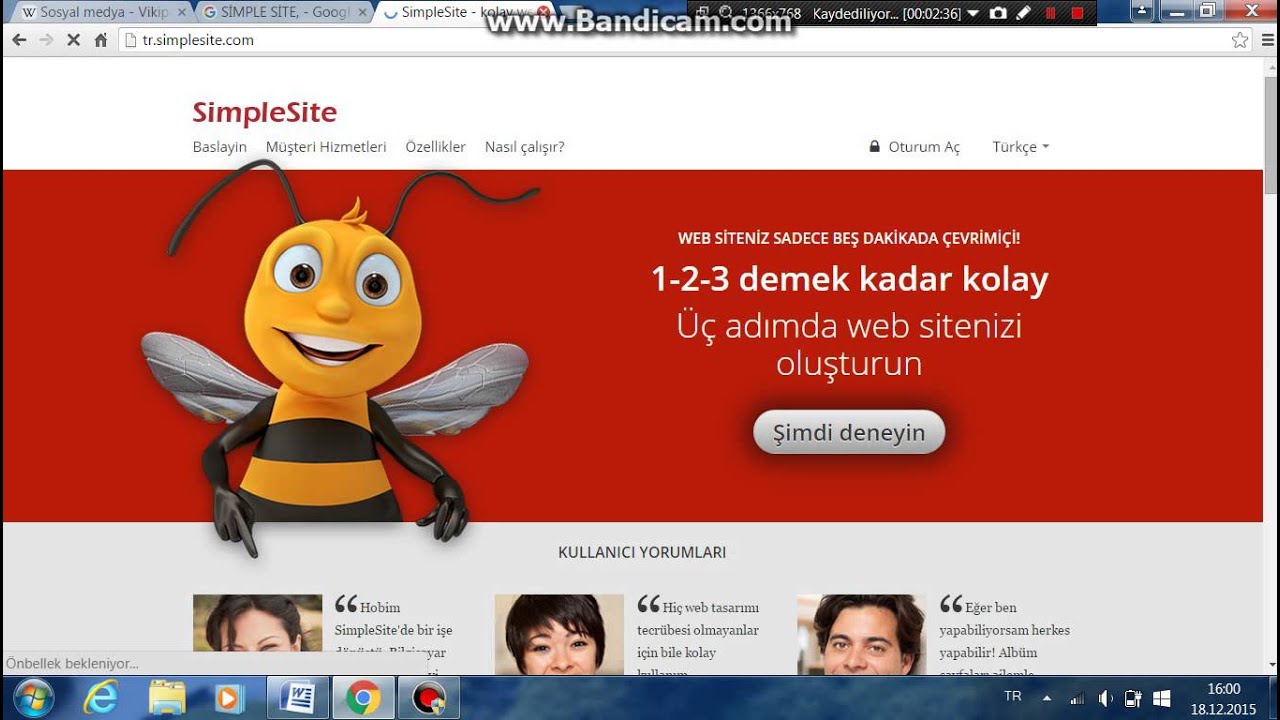Click the scrollbar down arrow

click(1271, 666)
